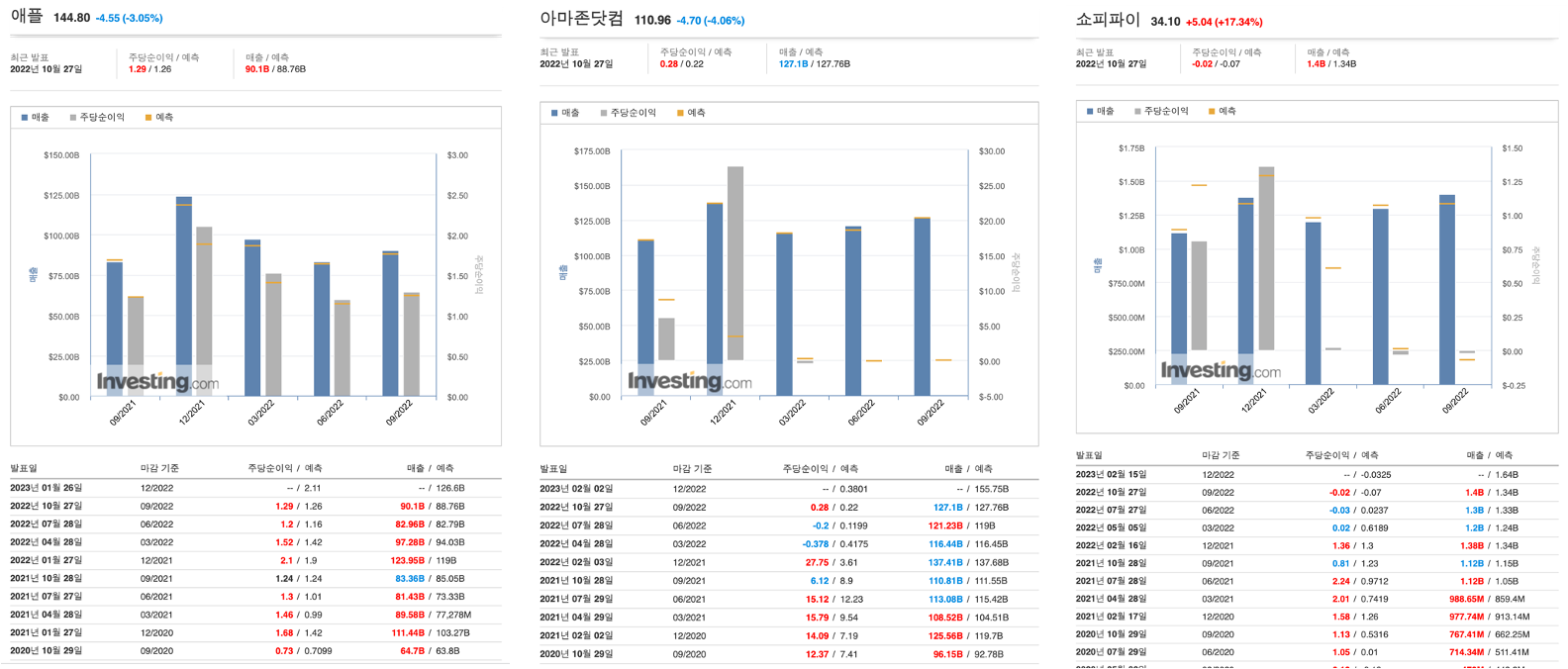Image resolution: width=1568 pixels, height=669 pixels.
Task: Select date 2023년 02월 02일 in Amazon table
Action: 576,489
